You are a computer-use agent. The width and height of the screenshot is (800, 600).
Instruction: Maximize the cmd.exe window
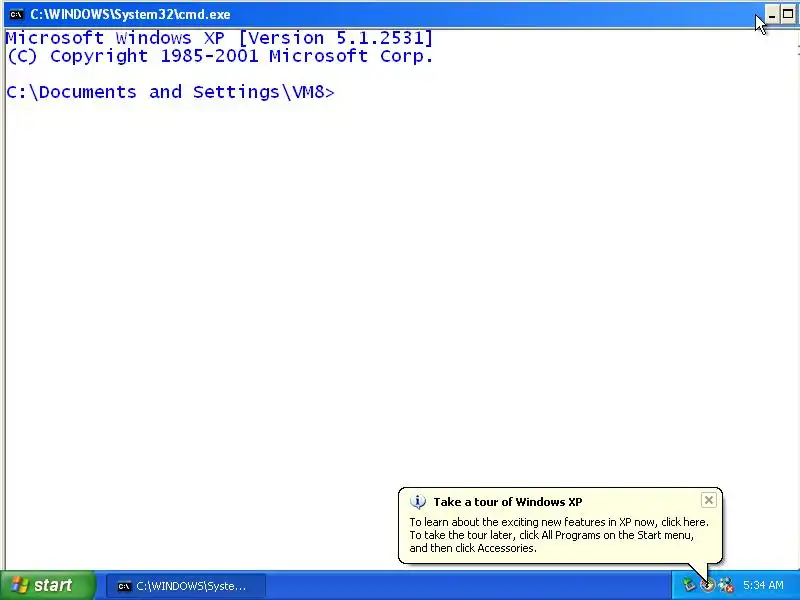click(788, 15)
